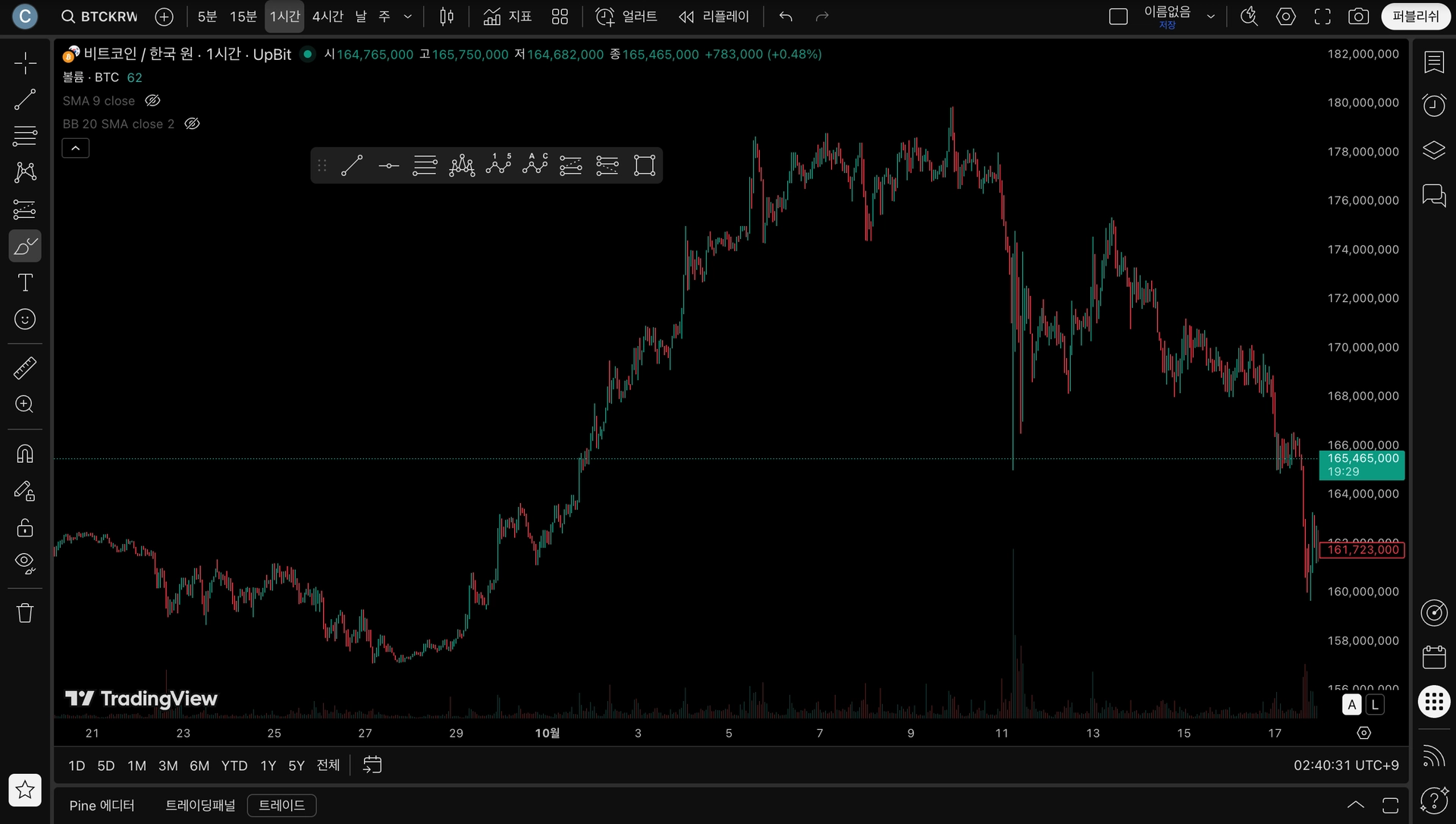Select the Text tool in left sidebar

25,283
